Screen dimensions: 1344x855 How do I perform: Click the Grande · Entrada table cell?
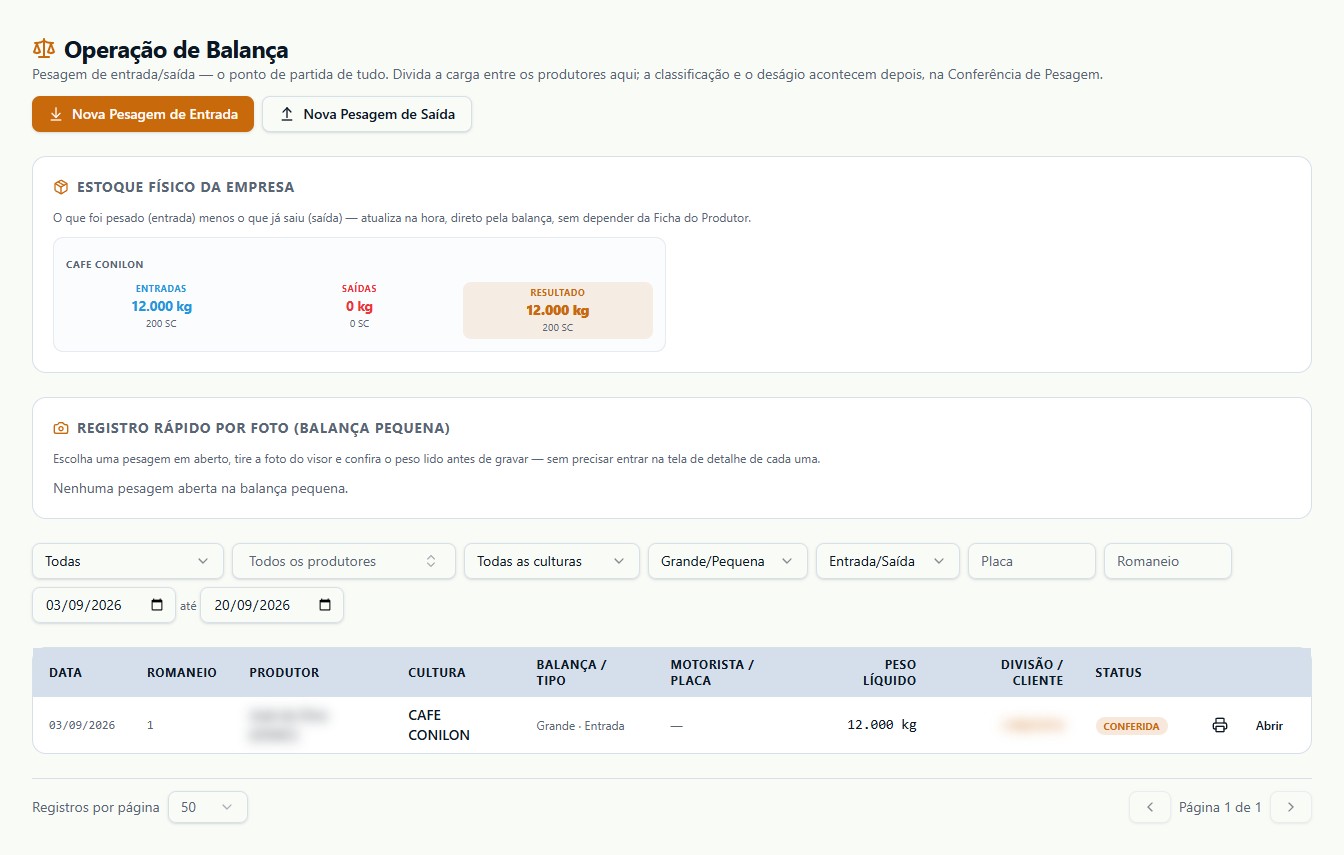coord(580,726)
